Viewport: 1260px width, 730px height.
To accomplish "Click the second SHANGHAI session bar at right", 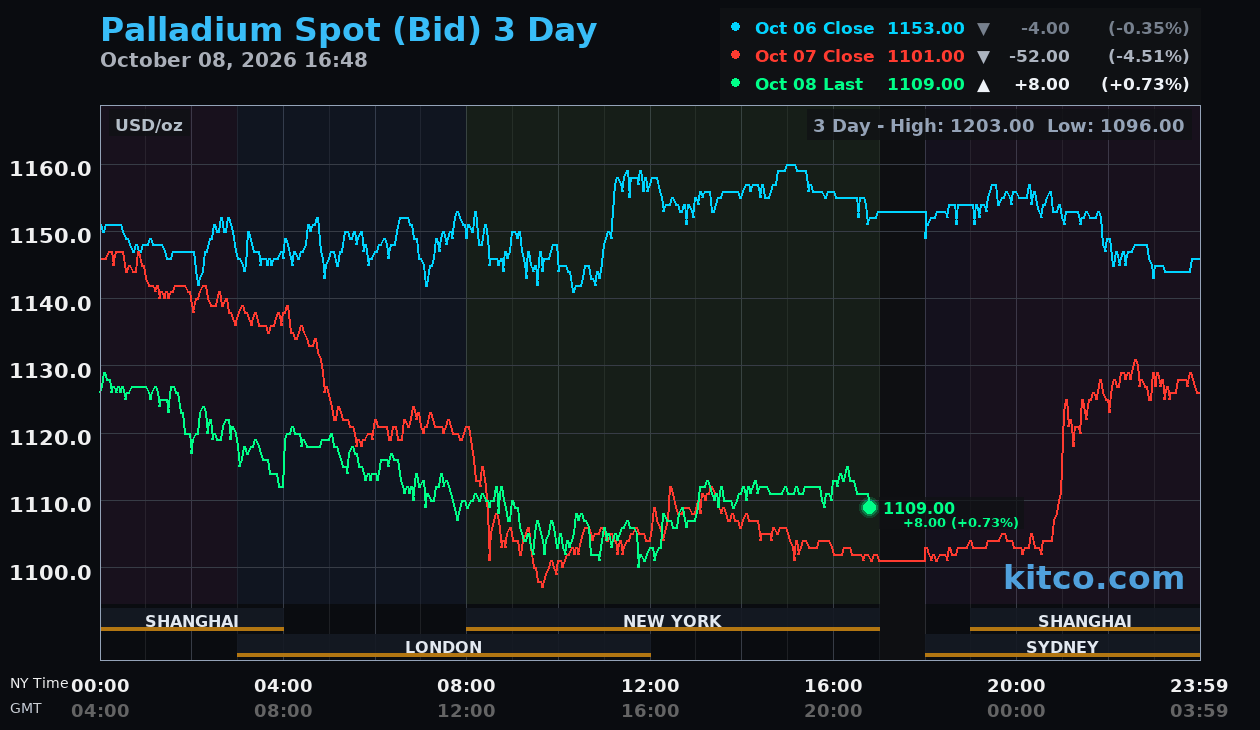I will point(1085,620).
